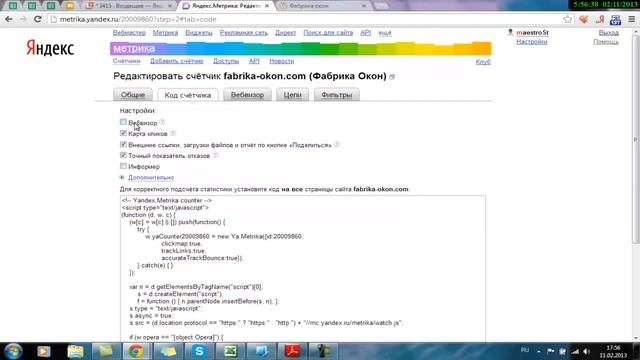Open Рекламная сеть link
The image size is (640, 360).
(x=244, y=33)
